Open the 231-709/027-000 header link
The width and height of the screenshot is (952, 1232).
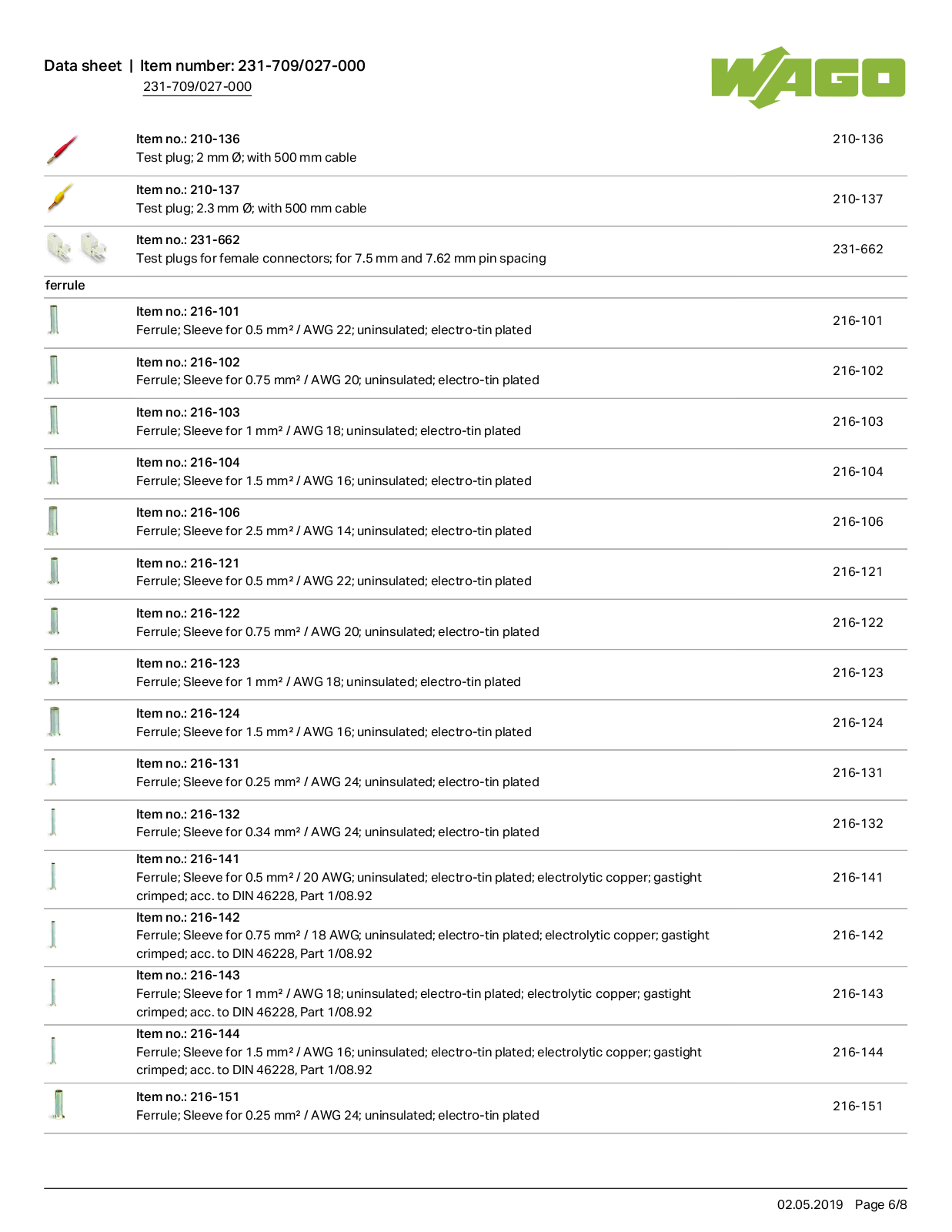coord(197,87)
